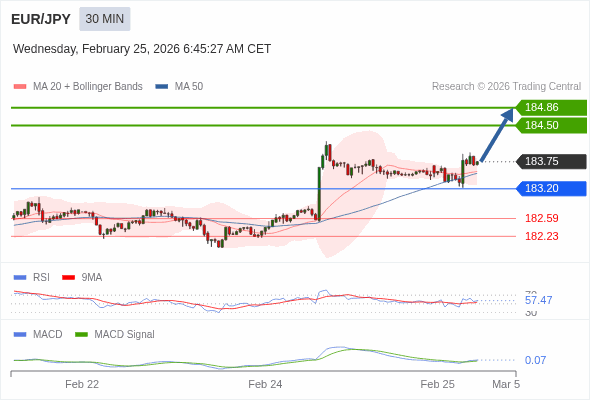This screenshot has height=400, width=590.
Task: Click the RSI value 57.47
Action: (x=538, y=300)
